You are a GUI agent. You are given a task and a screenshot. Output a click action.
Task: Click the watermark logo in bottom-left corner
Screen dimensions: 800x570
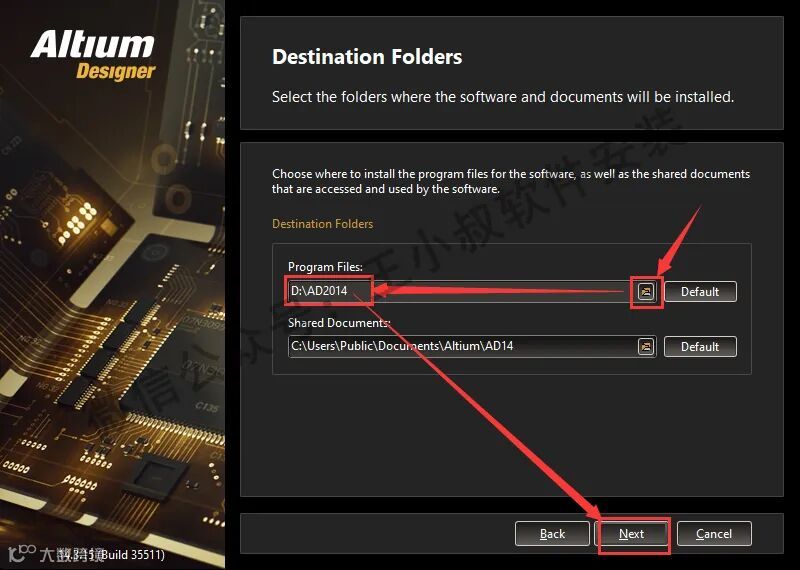tap(22, 553)
